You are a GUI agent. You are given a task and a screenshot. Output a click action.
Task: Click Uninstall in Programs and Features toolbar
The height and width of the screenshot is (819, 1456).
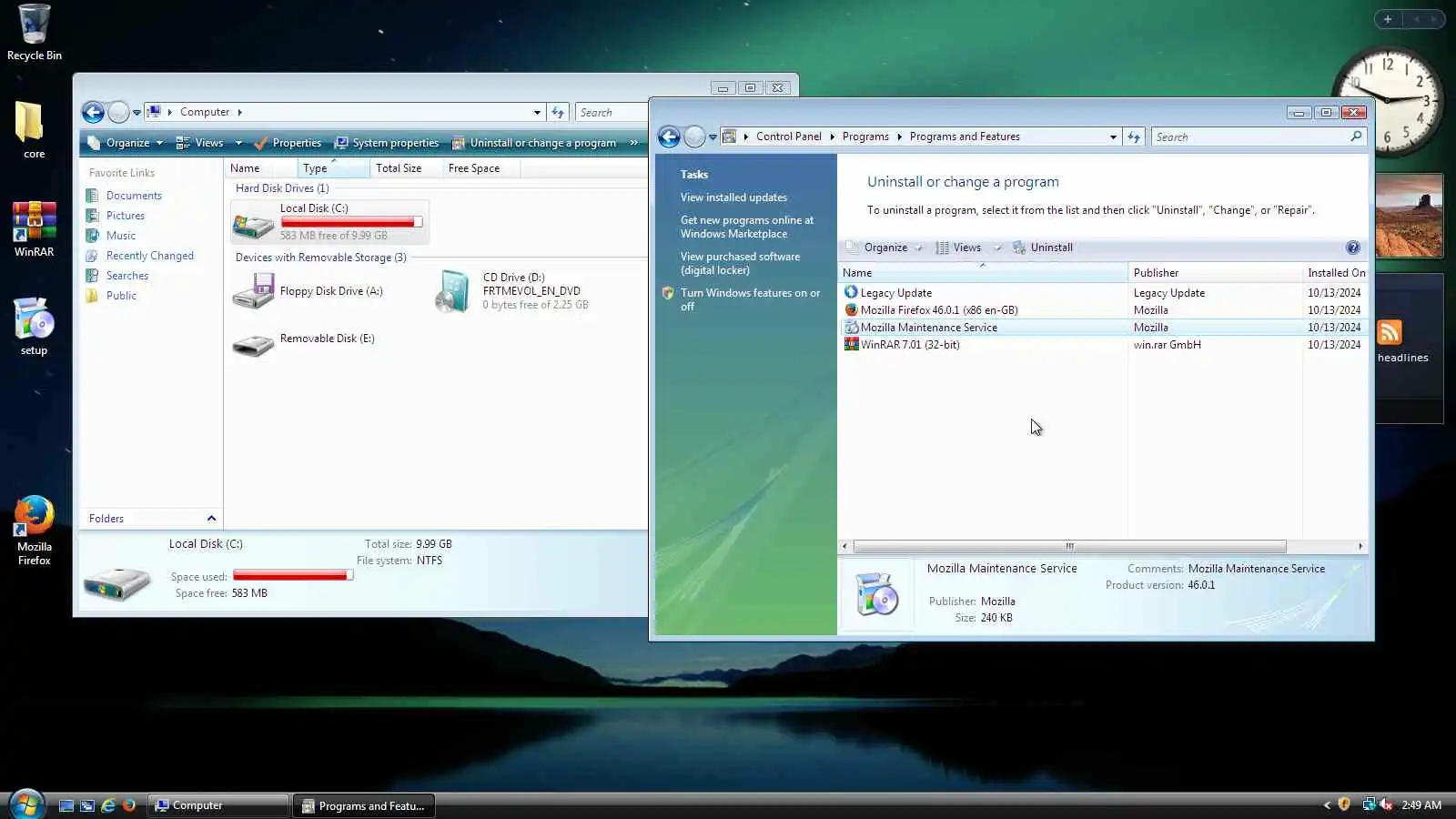pyautogui.click(x=1043, y=248)
